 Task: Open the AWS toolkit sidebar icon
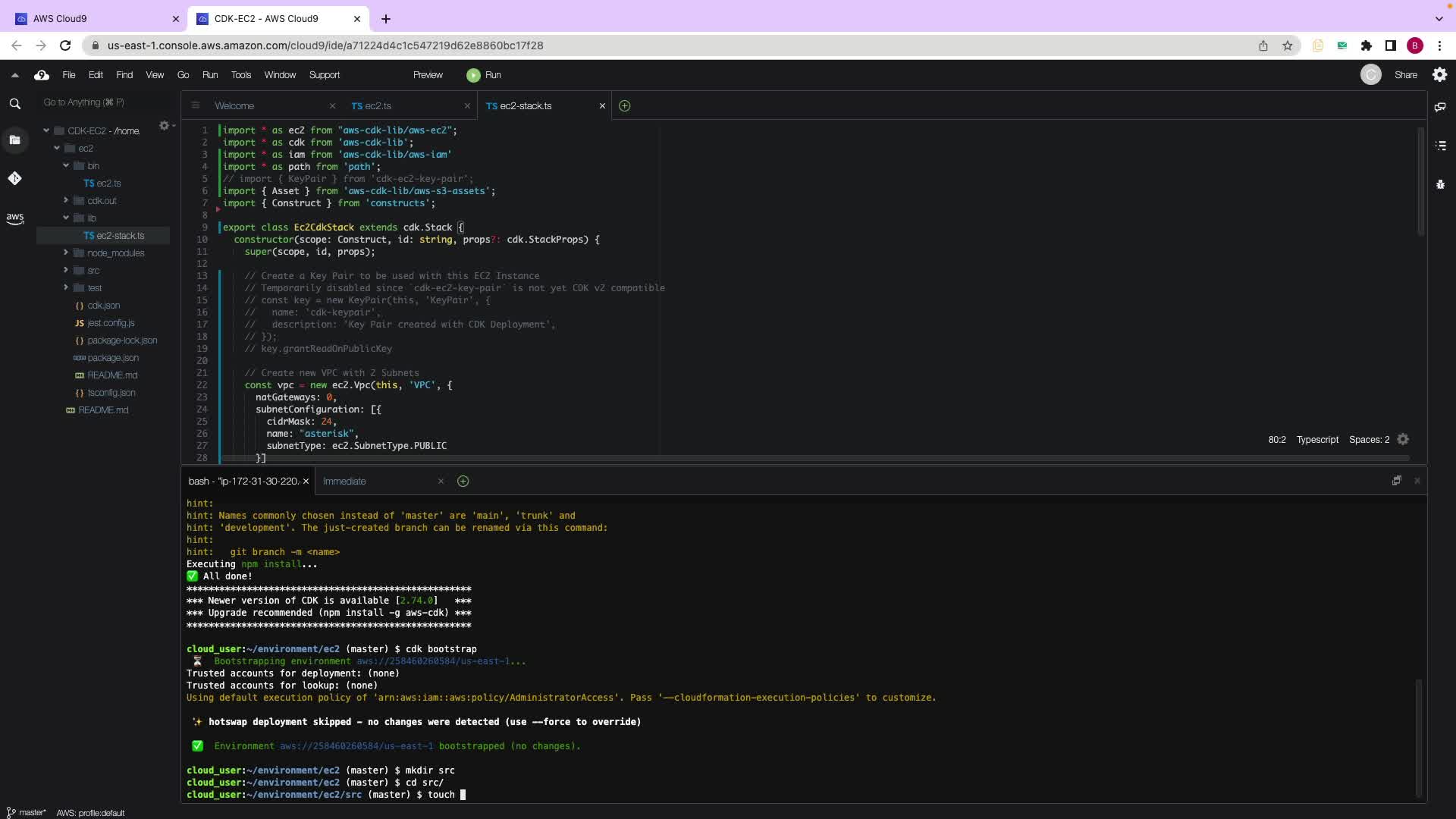(x=14, y=218)
